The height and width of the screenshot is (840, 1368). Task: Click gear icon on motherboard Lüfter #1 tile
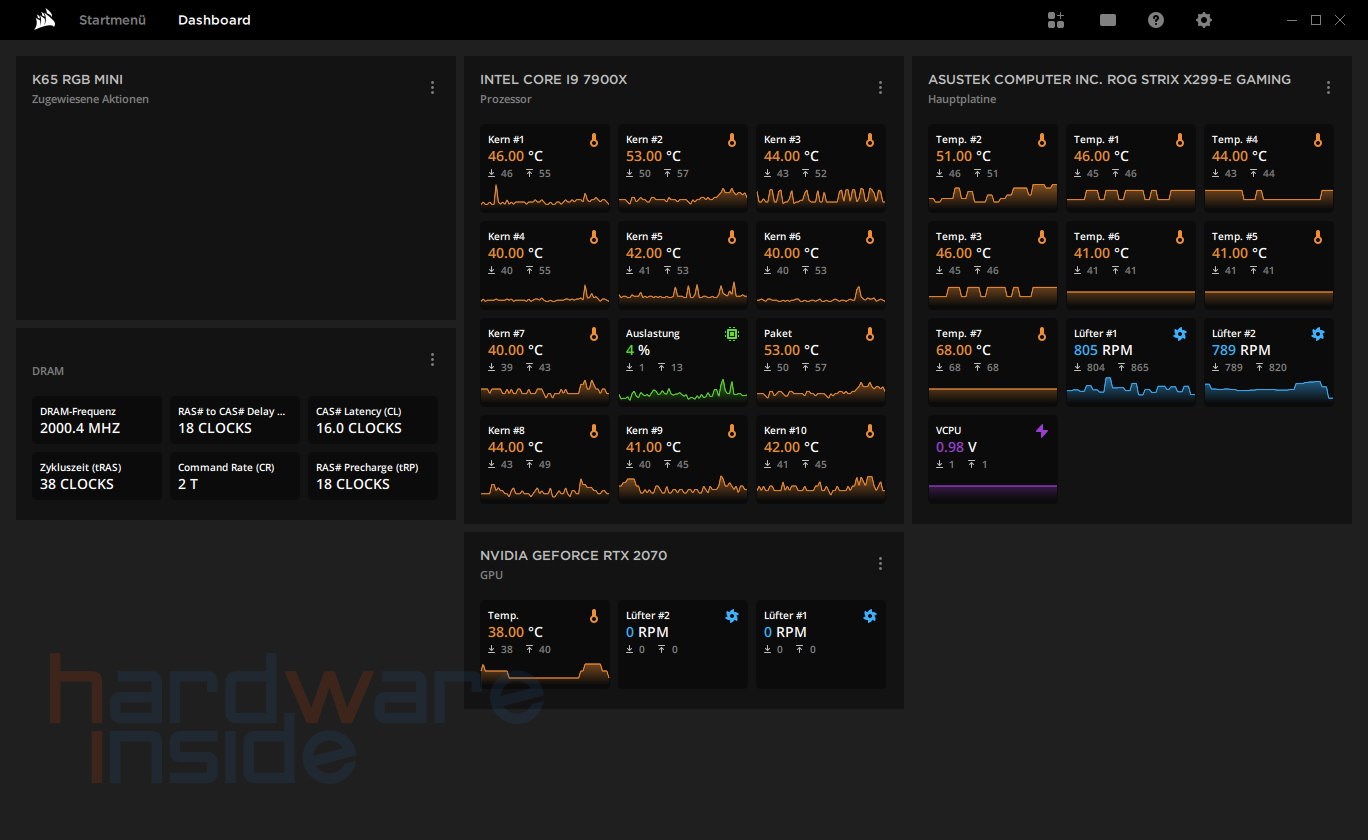pyautogui.click(x=1180, y=334)
